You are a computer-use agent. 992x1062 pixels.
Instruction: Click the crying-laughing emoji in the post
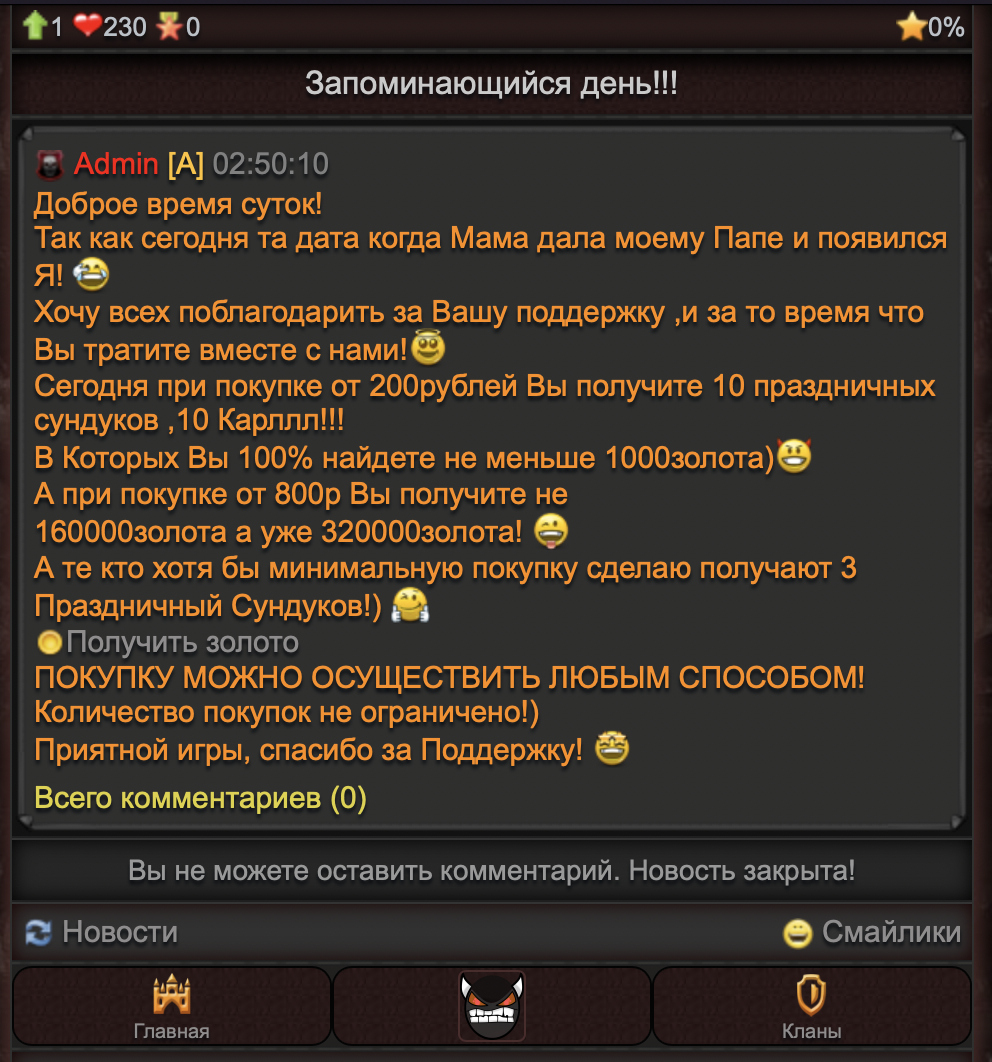[x=91, y=274]
